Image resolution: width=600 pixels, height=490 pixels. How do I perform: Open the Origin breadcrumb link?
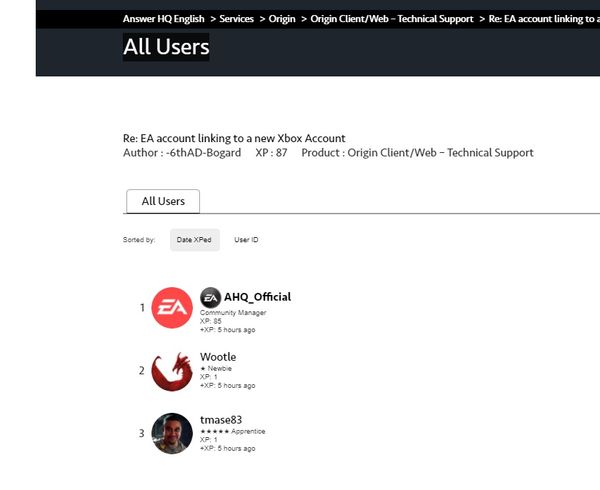coord(282,19)
